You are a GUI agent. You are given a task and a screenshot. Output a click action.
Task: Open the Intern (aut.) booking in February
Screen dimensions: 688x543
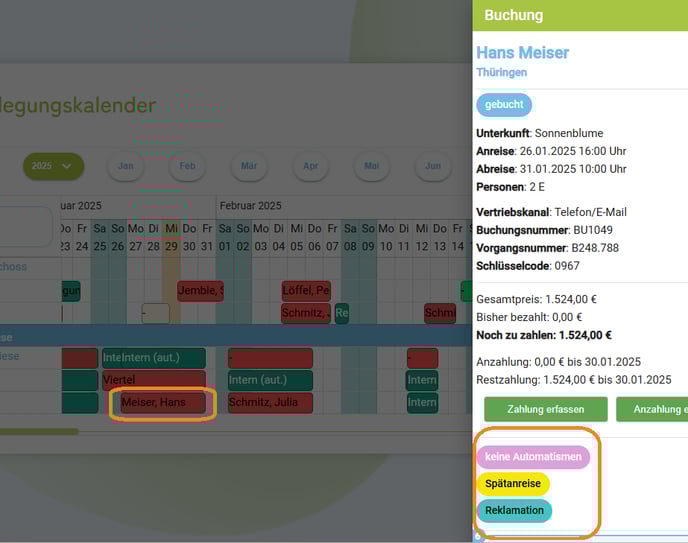[270, 380]
